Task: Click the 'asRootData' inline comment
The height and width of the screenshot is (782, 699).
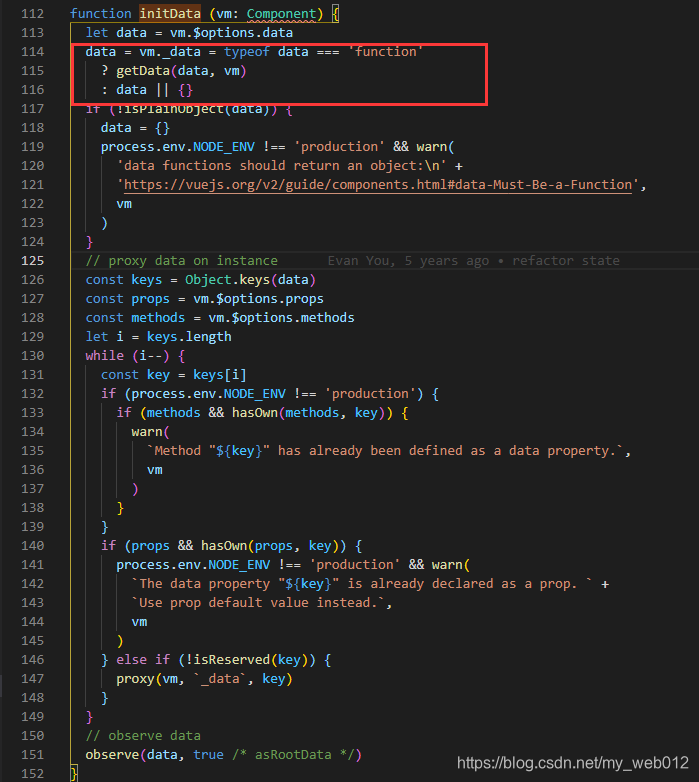Action: pyautogui.click(x=293, y=755)
